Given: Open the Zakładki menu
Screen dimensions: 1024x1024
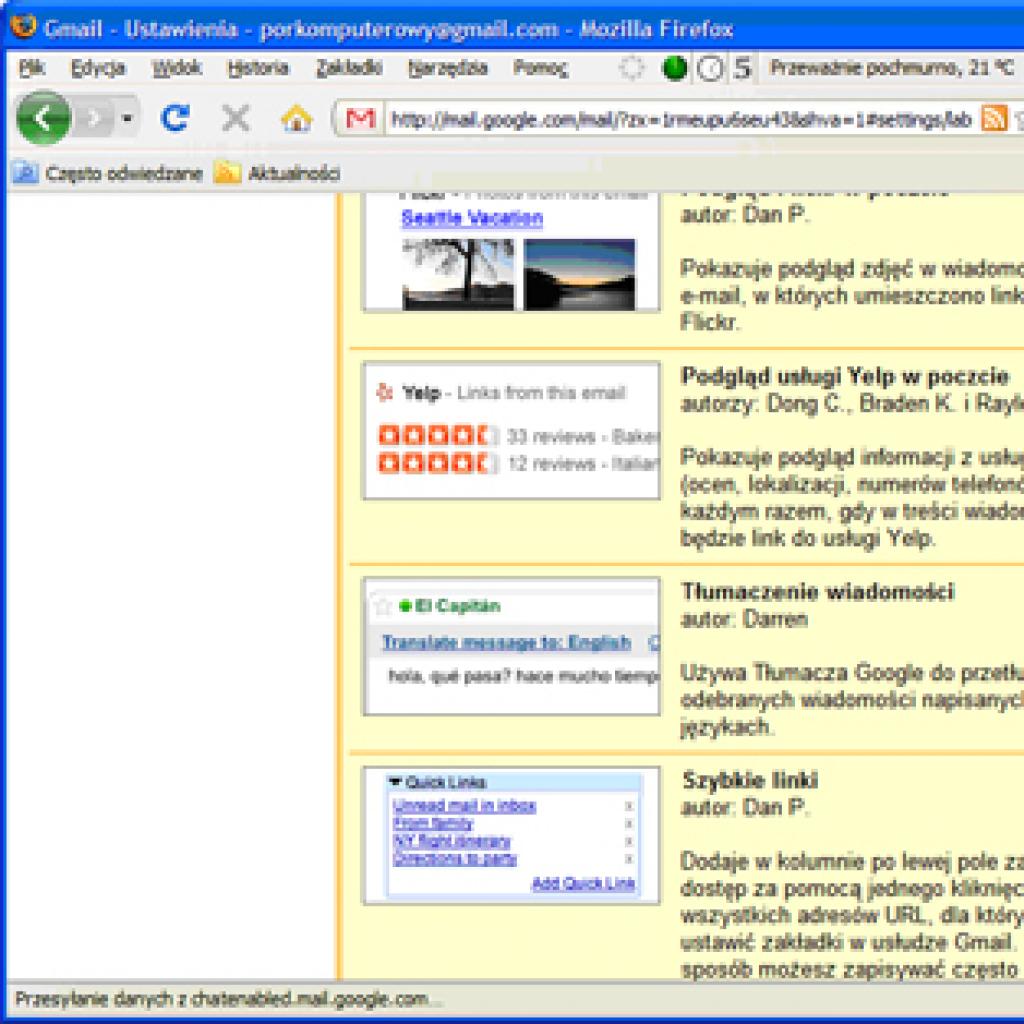Looking at the screenshot, I should pyautogui.click(x=349, y=68).
